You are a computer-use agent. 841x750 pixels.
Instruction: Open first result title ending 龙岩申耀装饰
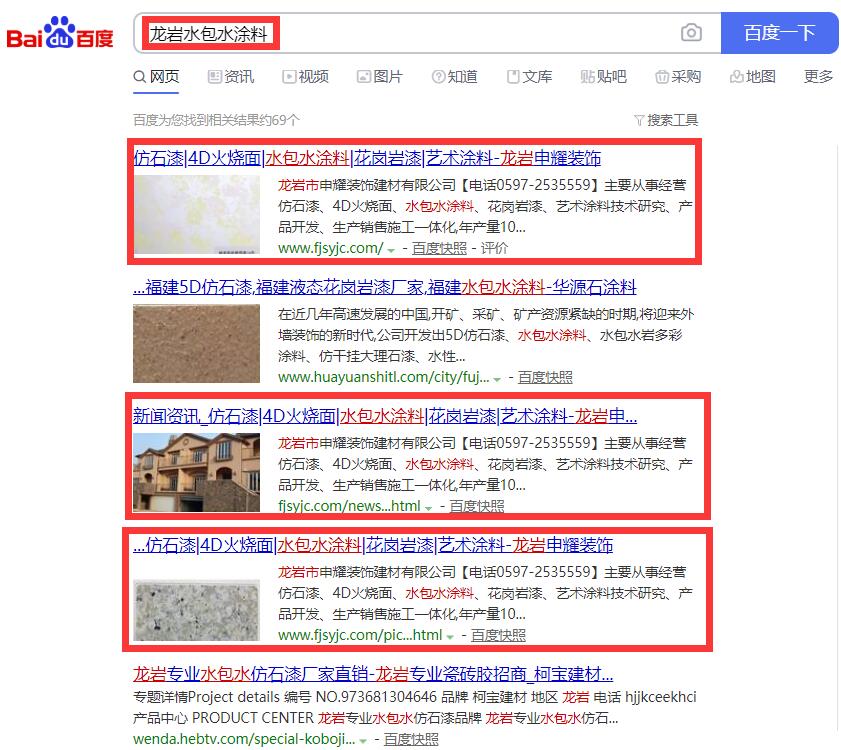pyautogui.click(x=367, y=158)
